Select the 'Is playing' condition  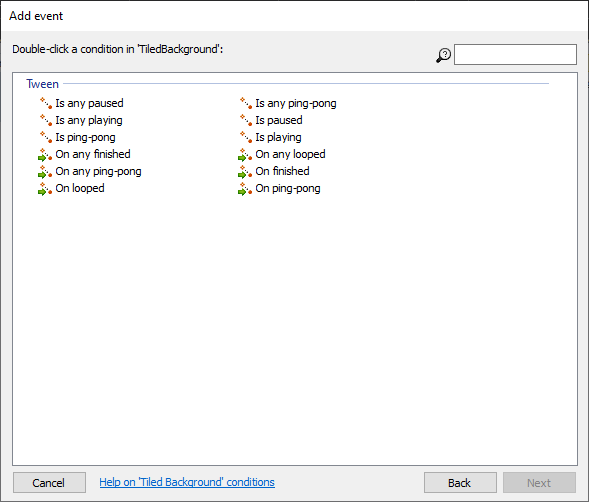(278, 138)
